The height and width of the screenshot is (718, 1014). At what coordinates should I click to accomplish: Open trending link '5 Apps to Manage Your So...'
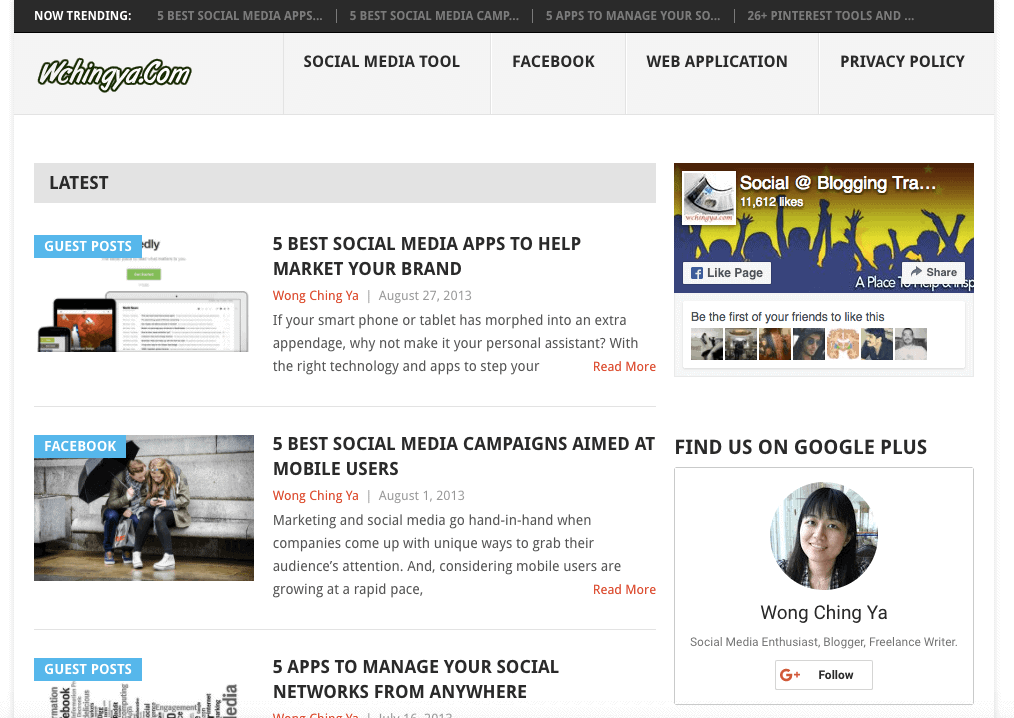[632, 16]
